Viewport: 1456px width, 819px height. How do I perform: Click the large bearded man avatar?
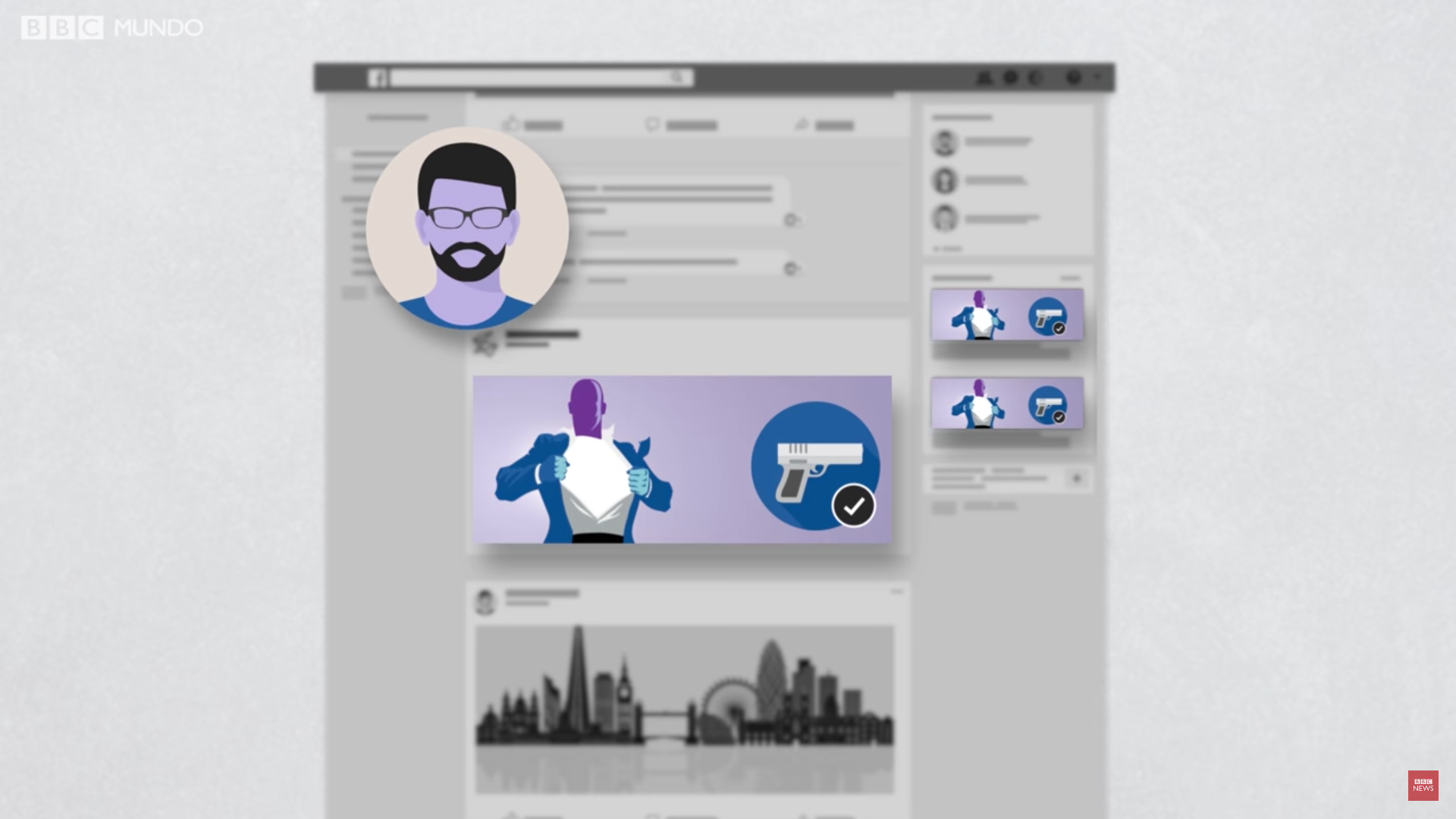point(467,227)
